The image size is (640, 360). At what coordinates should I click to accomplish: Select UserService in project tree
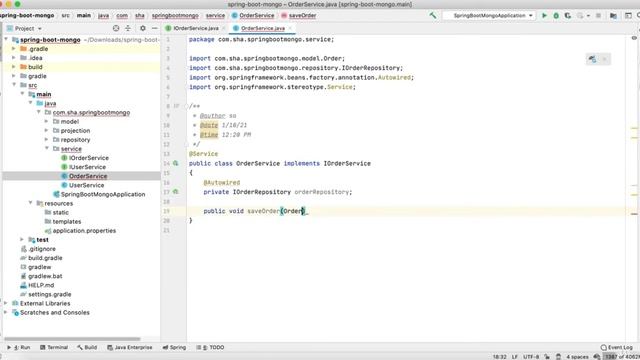(87, 185)
